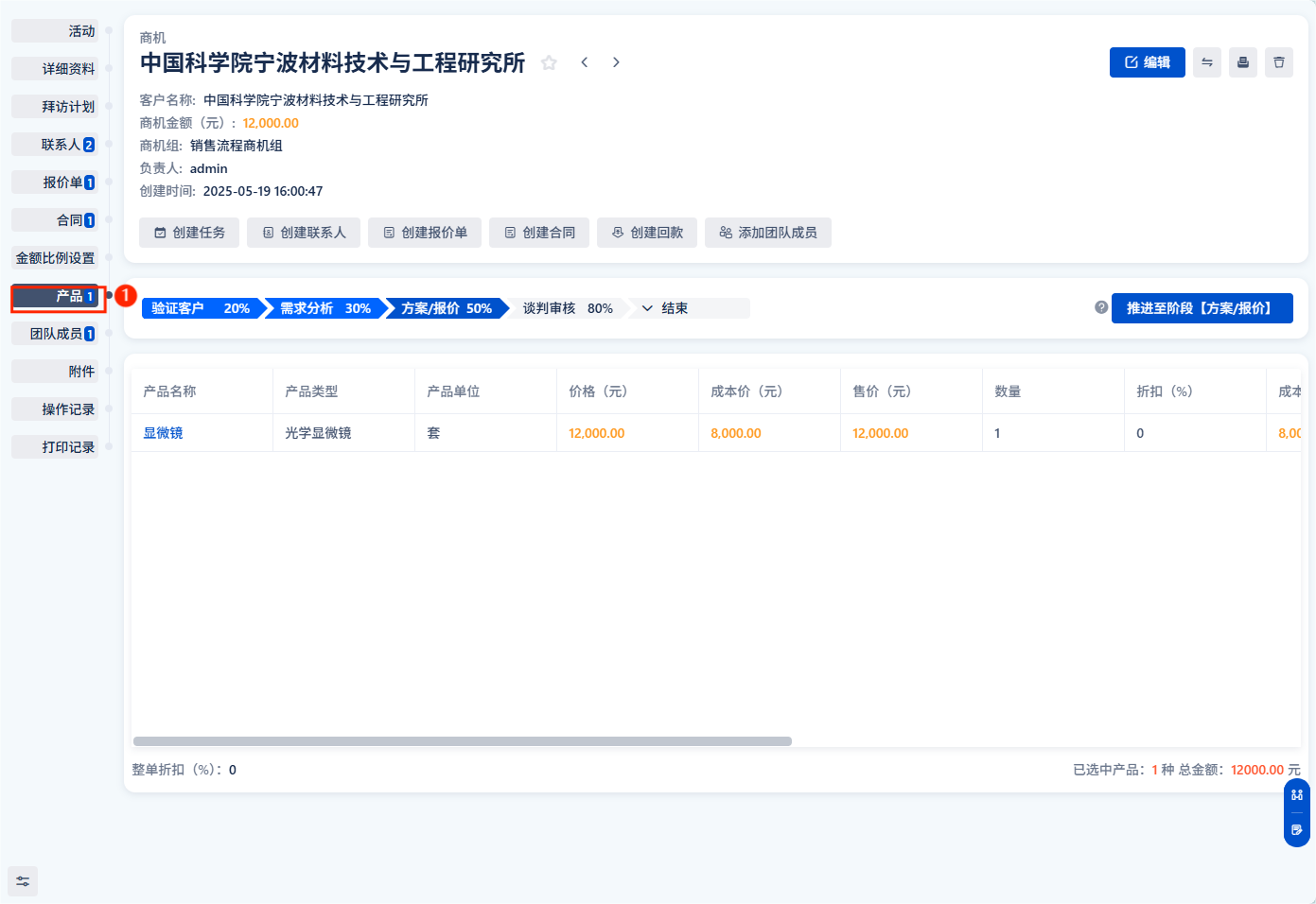Click 创建任务 button
The width and height of the screenshot is (1316, 904).
[x=189, y=233]
